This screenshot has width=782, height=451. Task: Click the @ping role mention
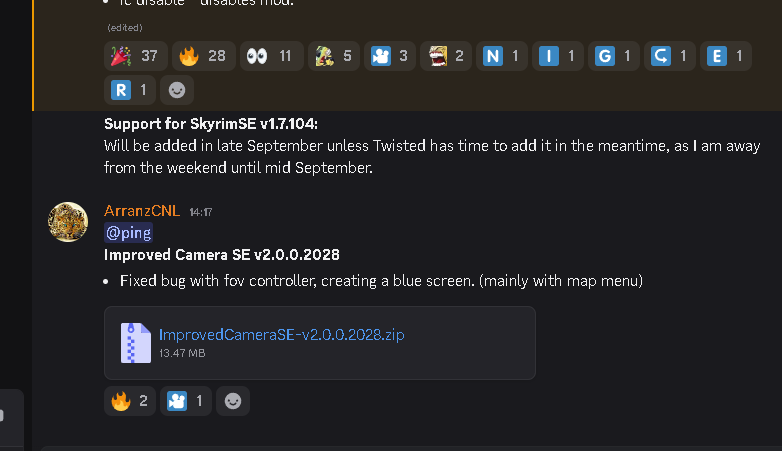point(129,232)
